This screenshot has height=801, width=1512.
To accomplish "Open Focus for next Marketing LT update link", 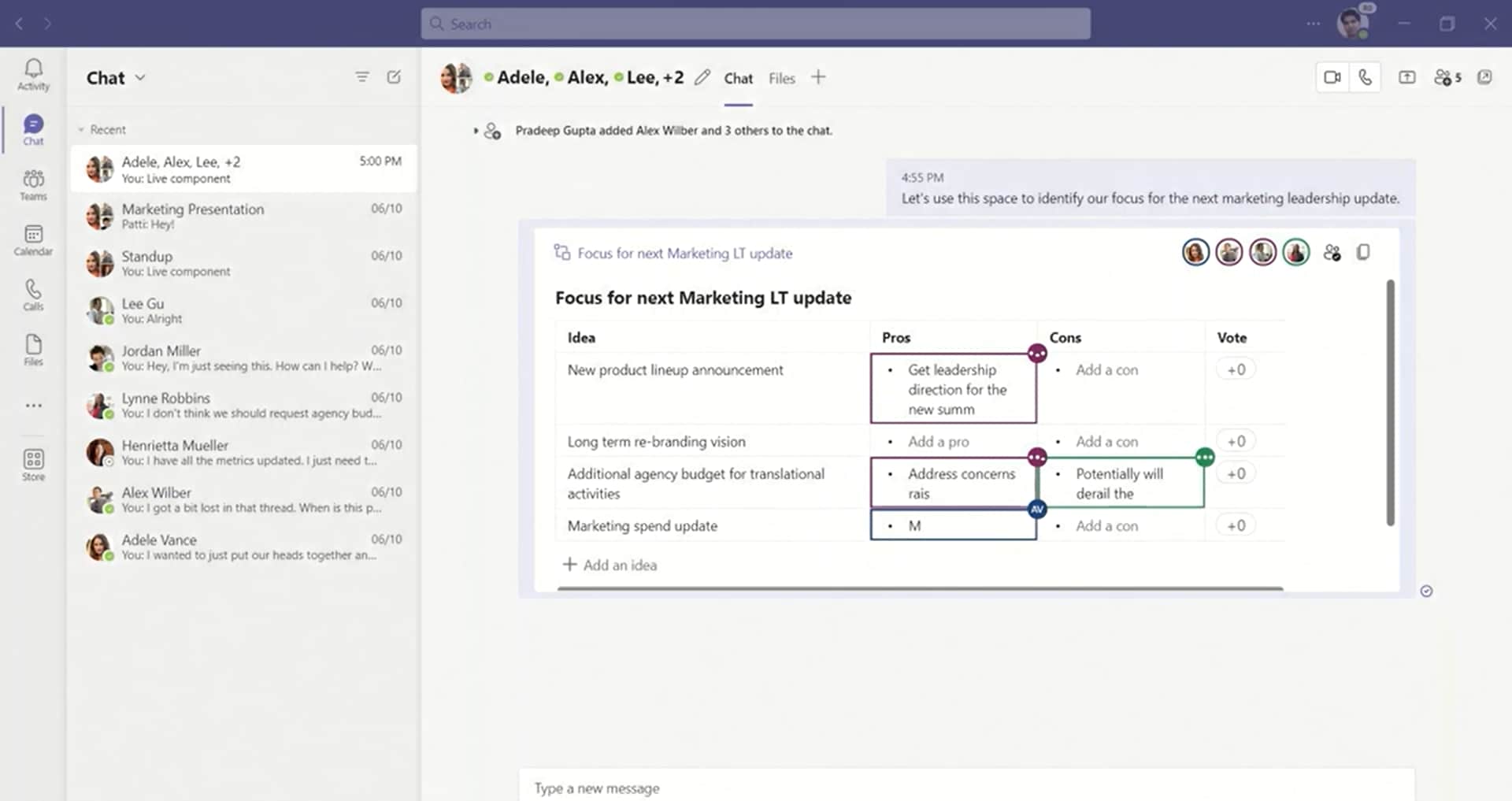I will [x=684, y=253].
